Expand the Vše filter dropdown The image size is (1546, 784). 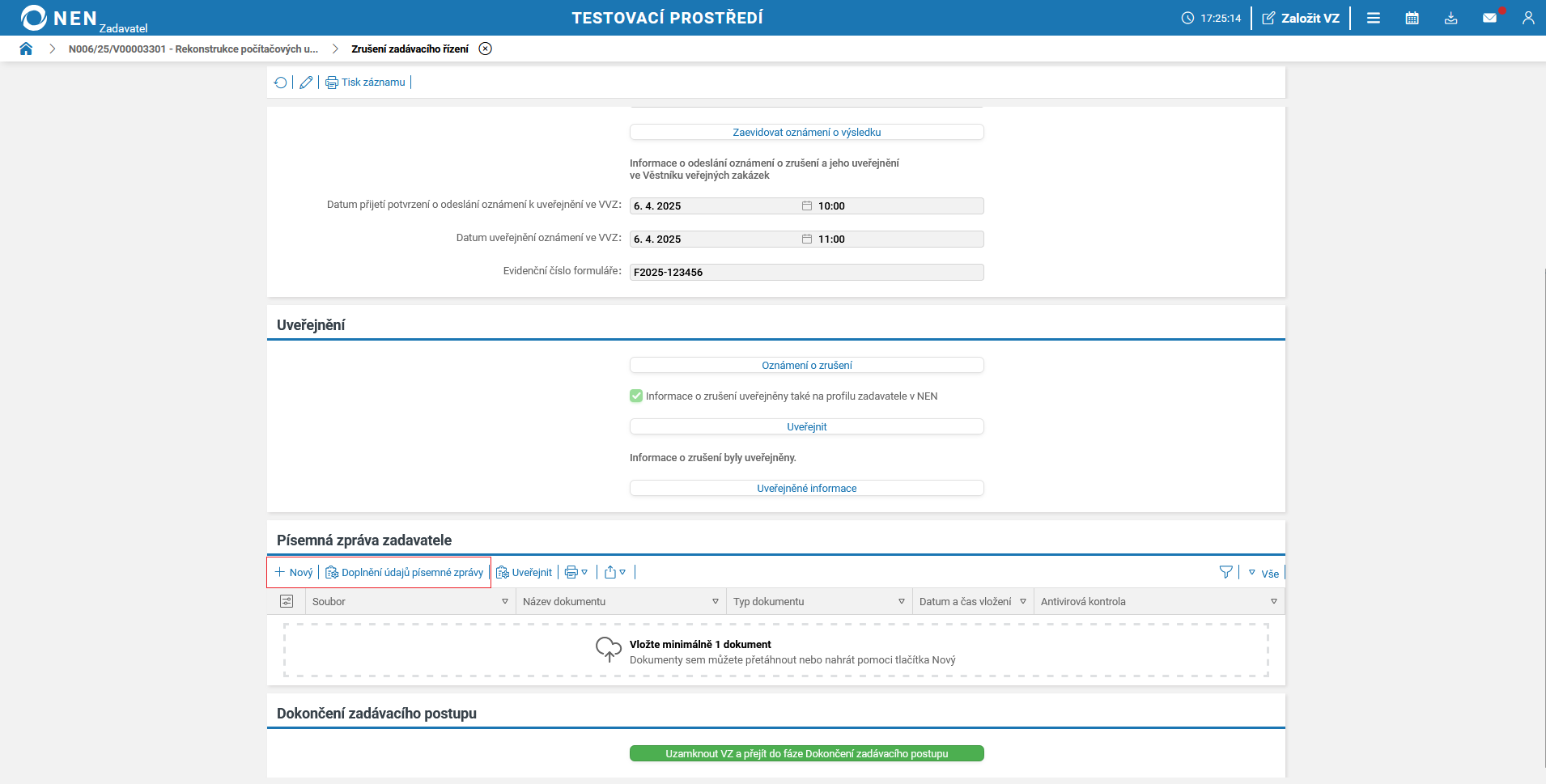[1264, 573]
